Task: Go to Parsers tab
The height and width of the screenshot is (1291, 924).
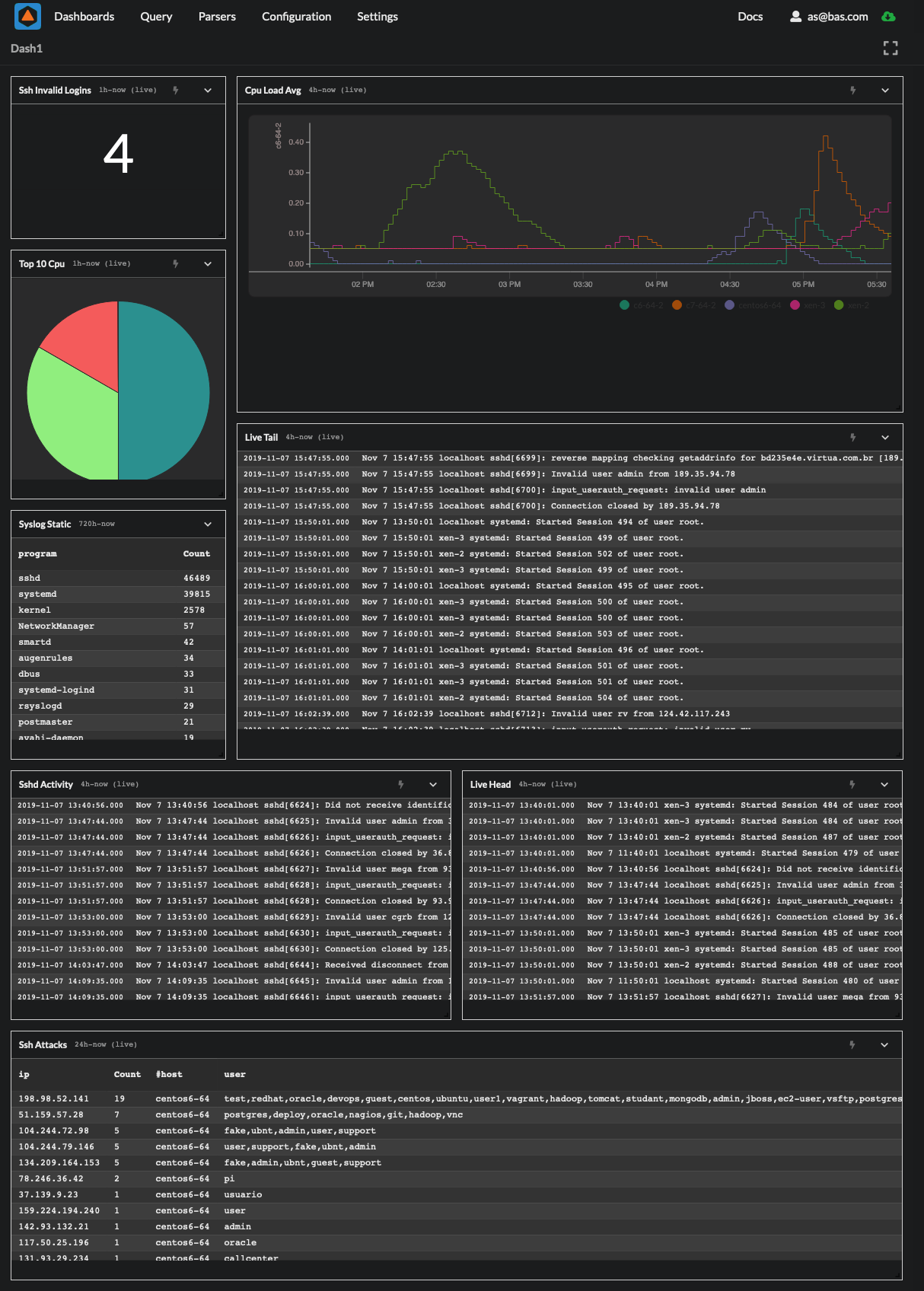Action: click(x=217, y=17)
